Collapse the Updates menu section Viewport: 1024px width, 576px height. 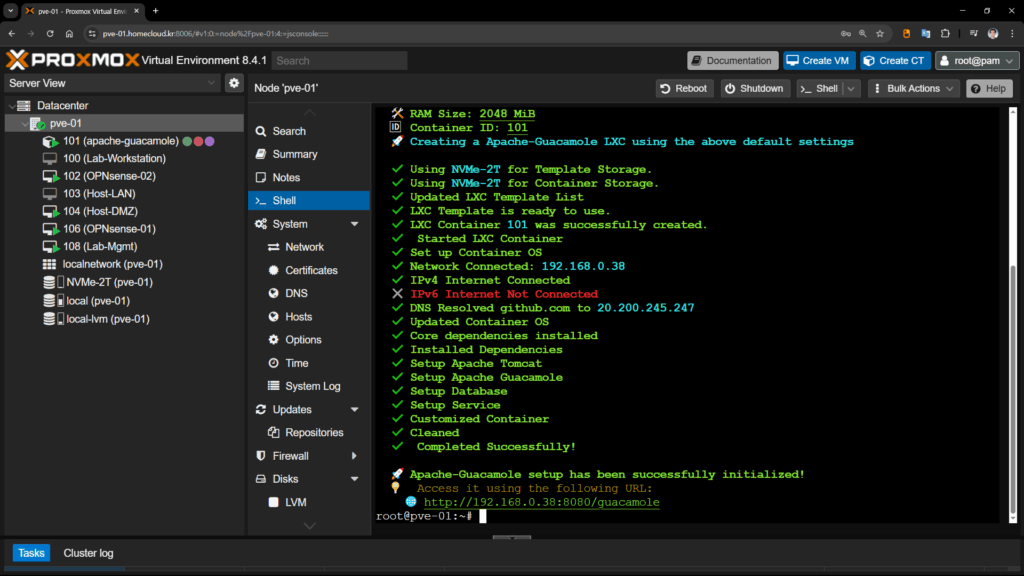[354, 410]
